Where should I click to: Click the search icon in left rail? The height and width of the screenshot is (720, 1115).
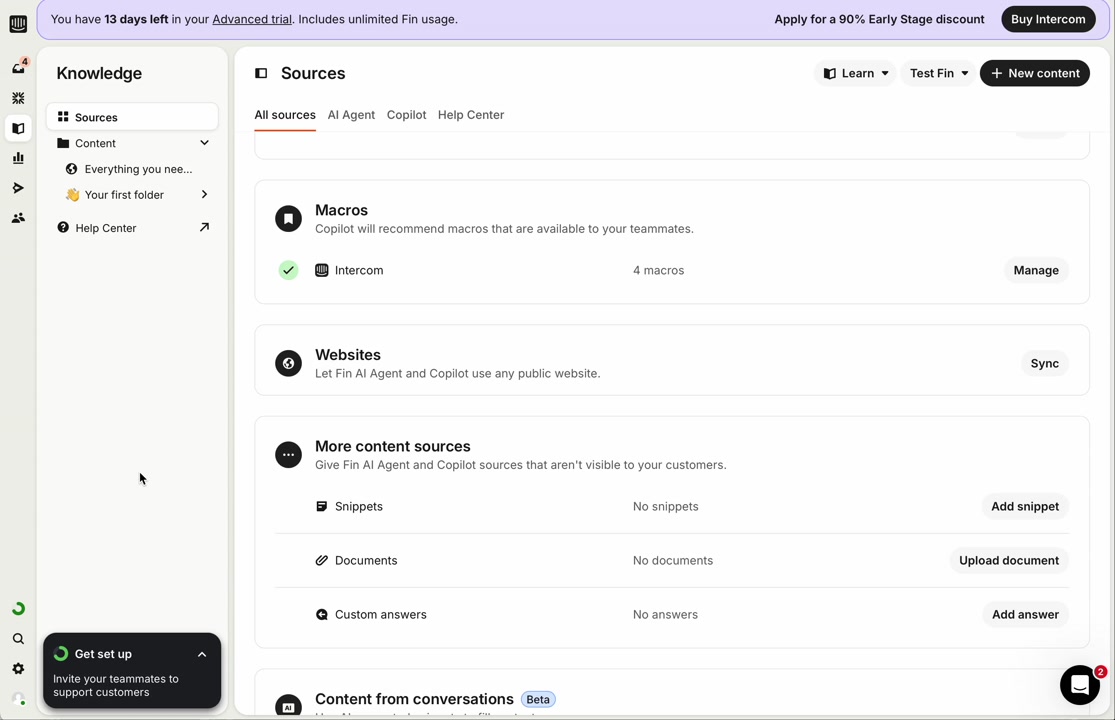(18, 639)
